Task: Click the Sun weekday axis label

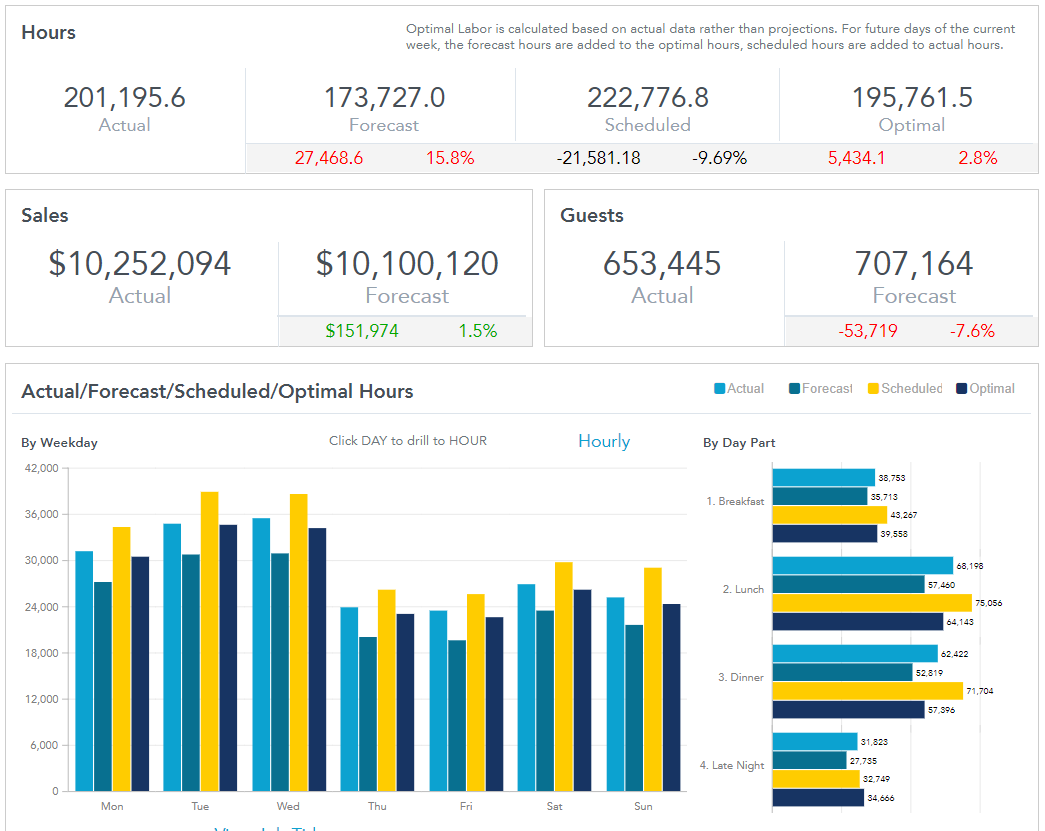Action: point(643,806)
